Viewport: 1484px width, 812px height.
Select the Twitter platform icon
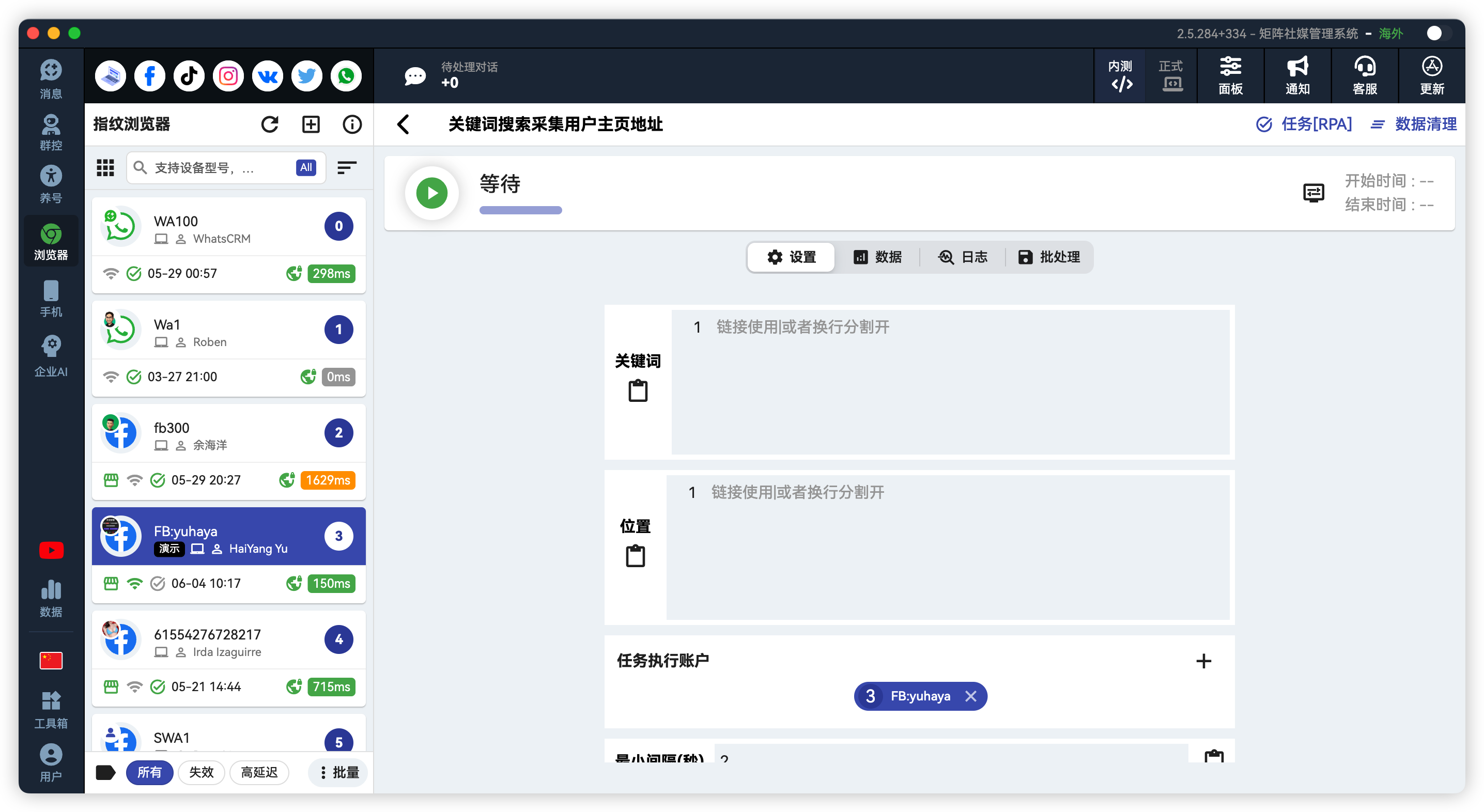tap(306, 75)
